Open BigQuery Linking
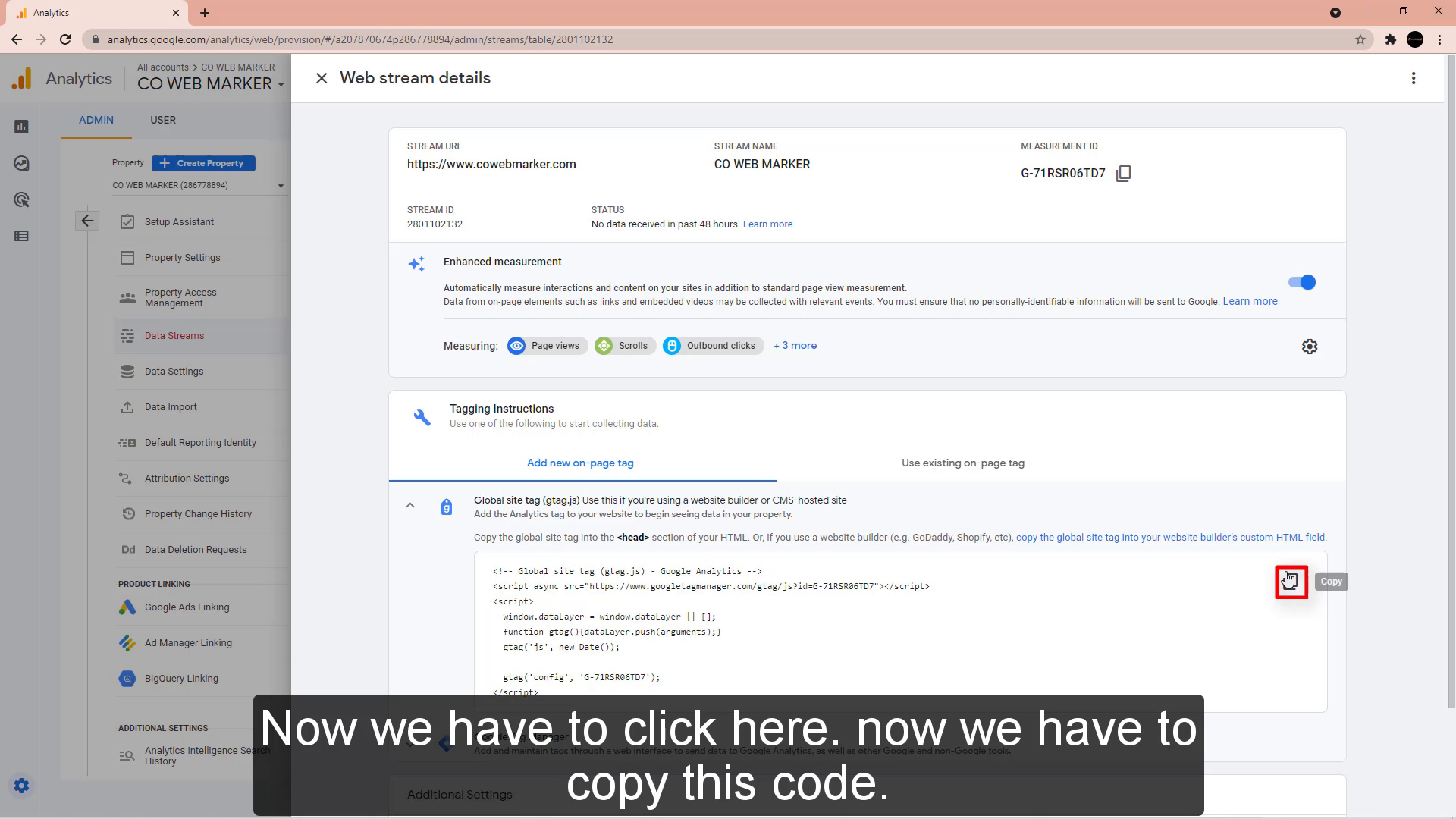This screenshot has width=1456, height=819. click(x=181, y=679)
